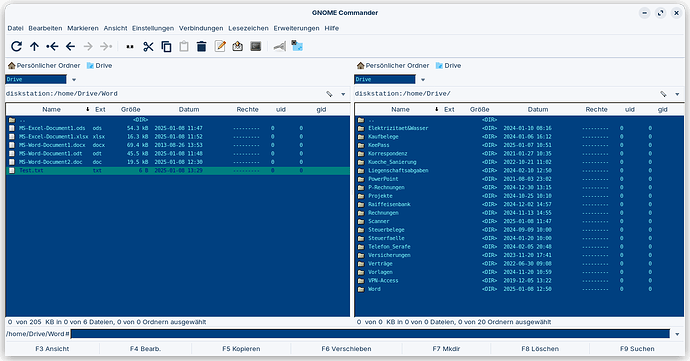Click the F9 Suchen button
The height and width of the screenshot is (361, 690).
(637, 349)
